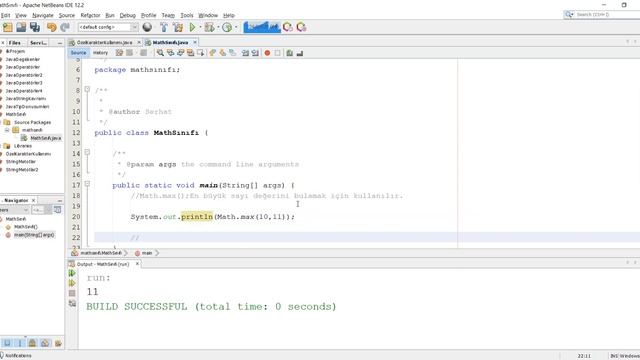
Task: Click the Output settings icon below Stop
Action: click(72, 303)
